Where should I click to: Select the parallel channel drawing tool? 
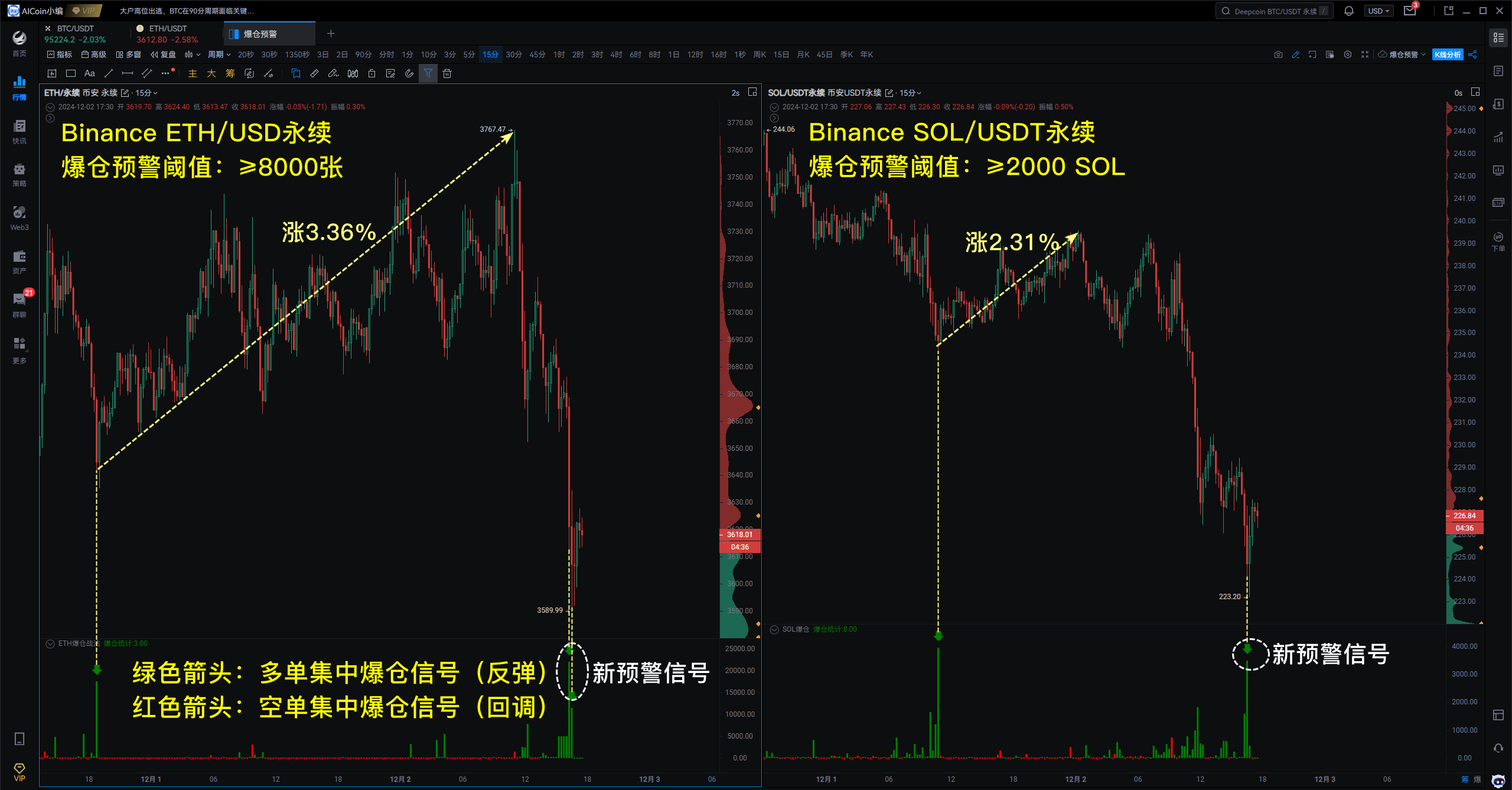[x=146, y=73]
